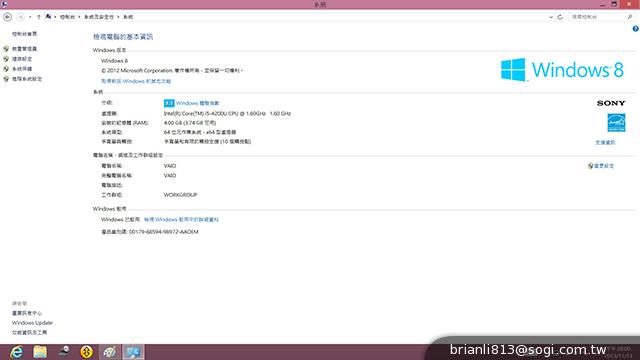Screen dimensions: 640x360
Task: Click the Energy Star logo image
Action: pyautogui.click(x=616, y=123)
